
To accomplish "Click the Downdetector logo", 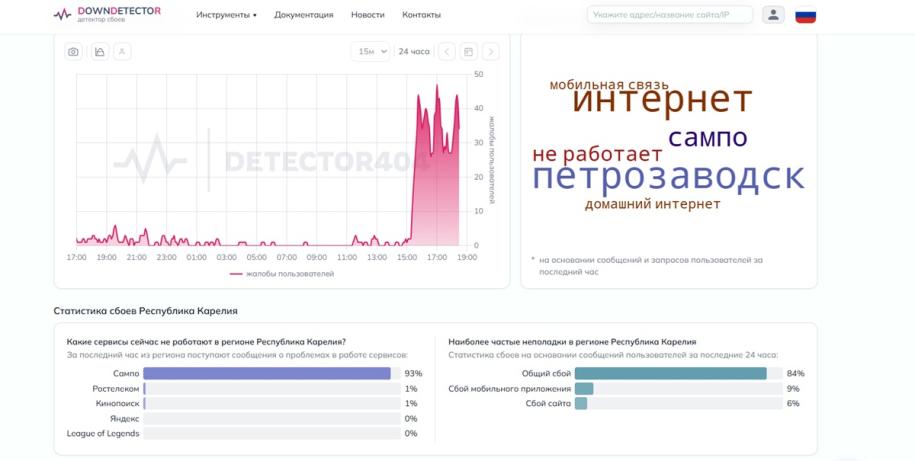I will [x=107, y=15].
